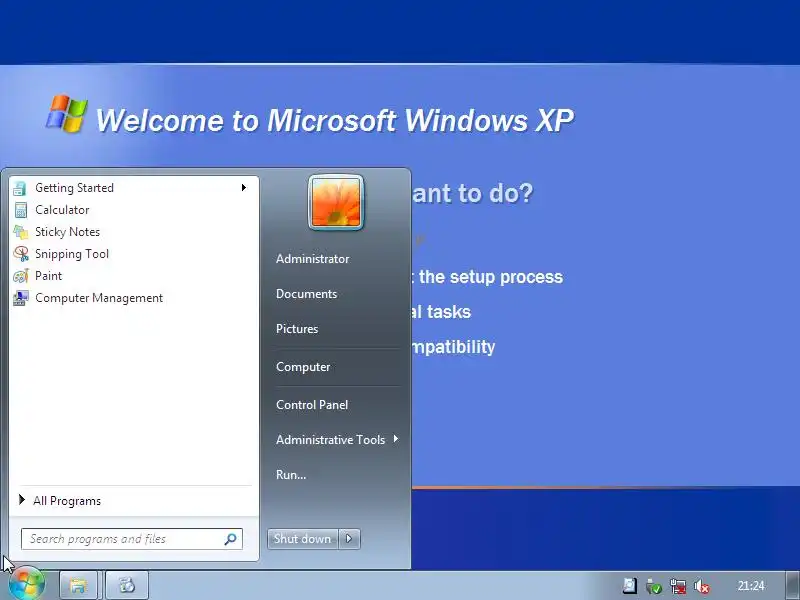Screen dimensions: 800x600
Task: Open the Administrator user folder
Action: tap(313, 259)
